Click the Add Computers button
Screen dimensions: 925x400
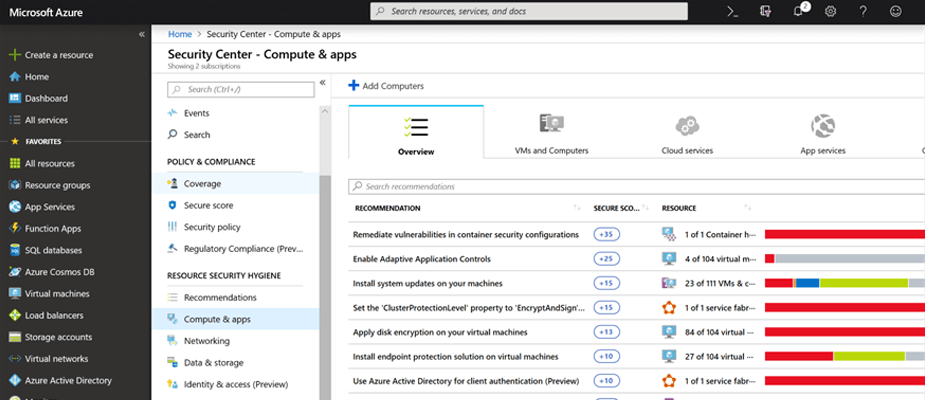(x=386, y=86)
